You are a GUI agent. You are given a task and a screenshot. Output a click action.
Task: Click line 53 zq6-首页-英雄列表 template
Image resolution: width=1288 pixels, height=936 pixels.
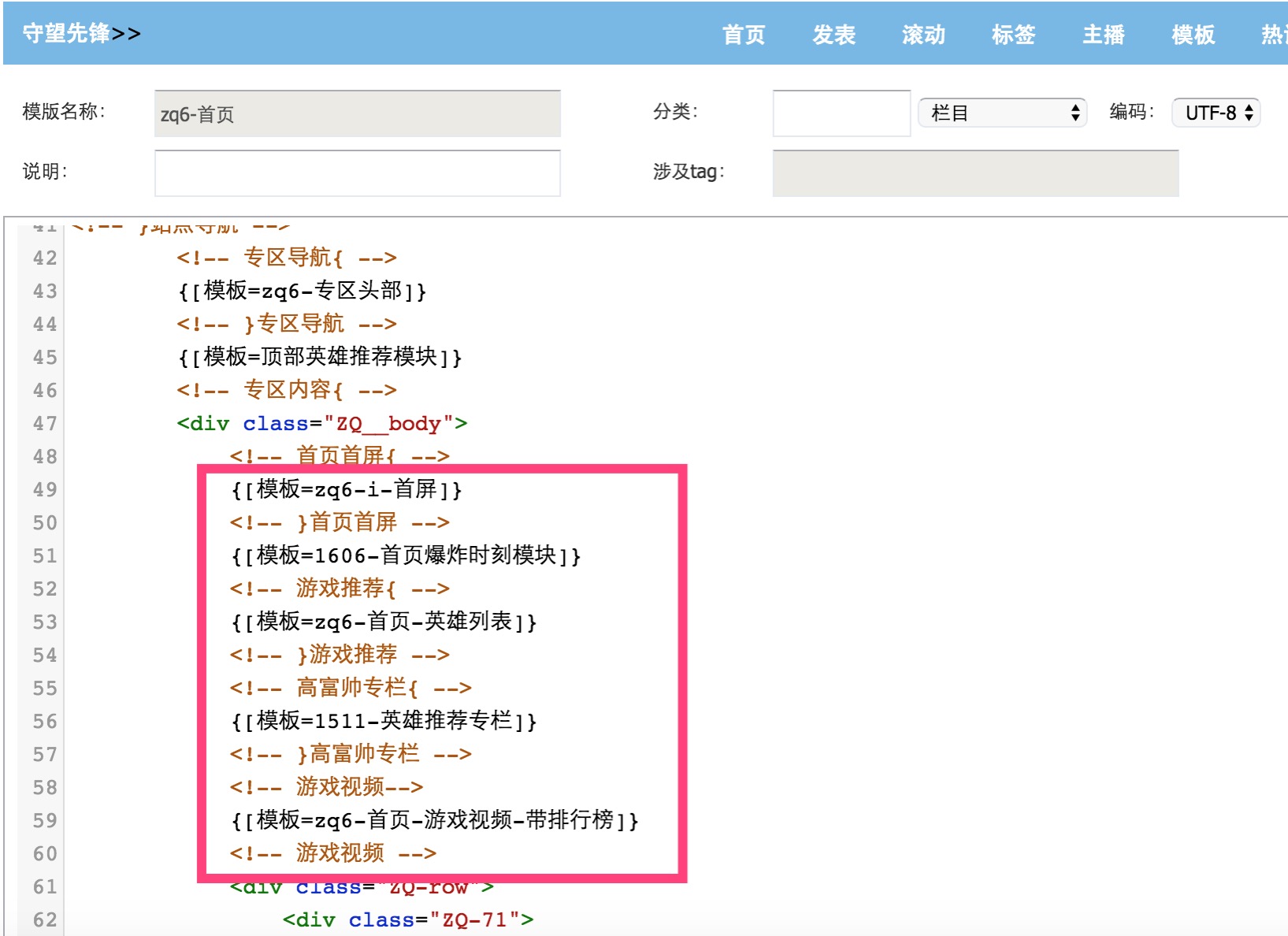click(384, 622)
